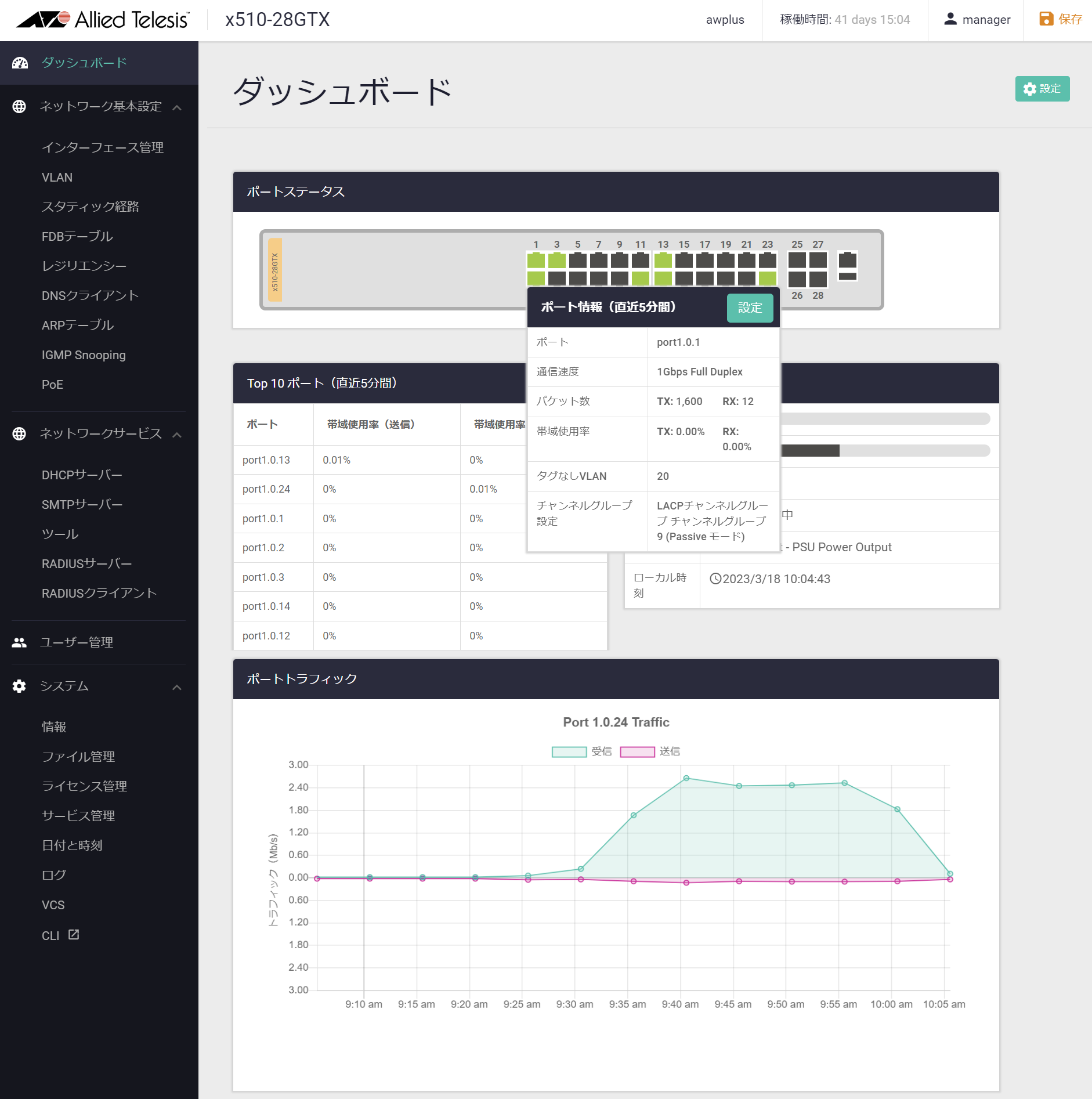The height and width of the screenshot is (1099, 1092).
Task: Open the VLAN menu item
Action: pyautogui.click(x=57, y=178)
